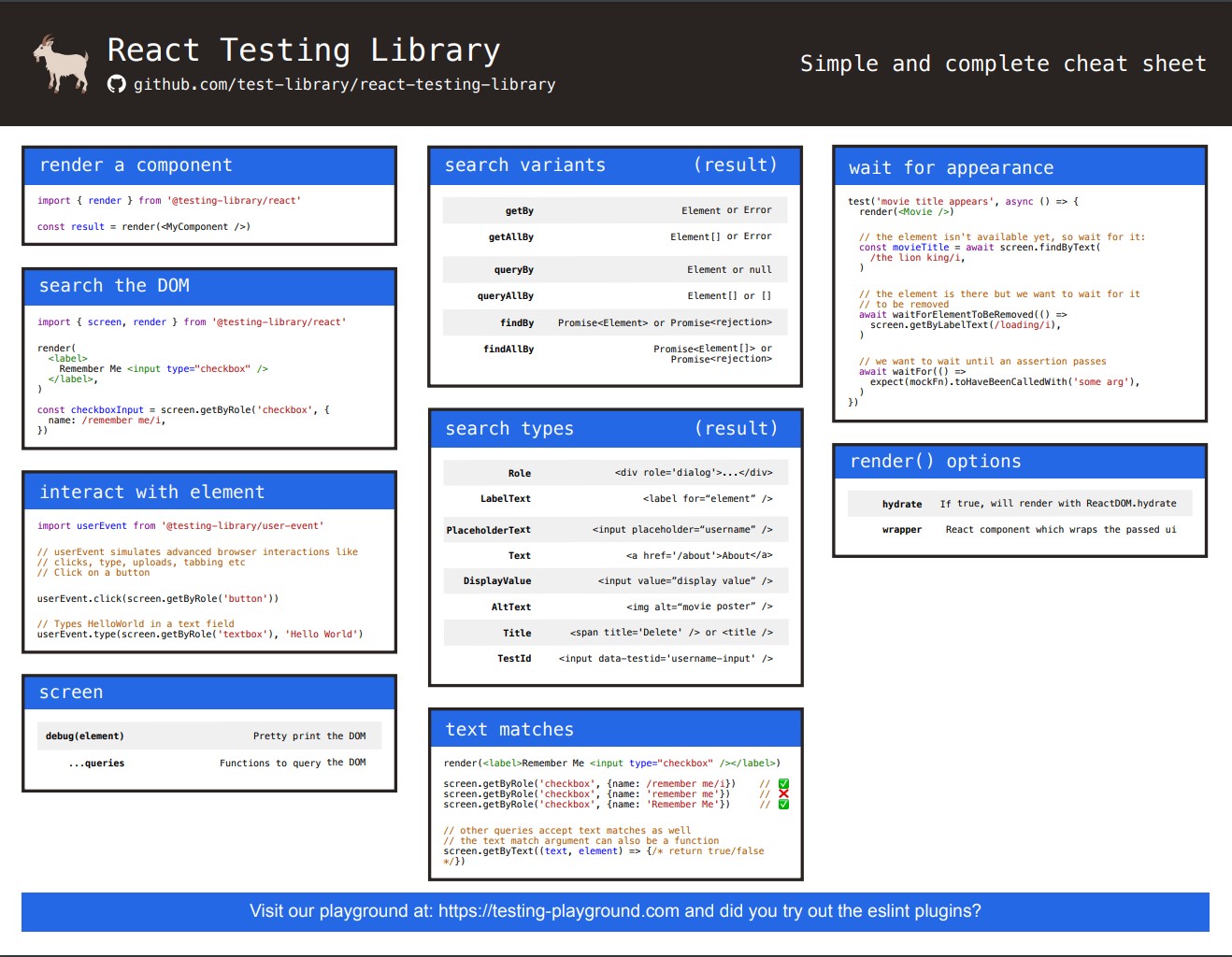
Task: Click 'Element or null' result text
Action: tap(729, 270)
